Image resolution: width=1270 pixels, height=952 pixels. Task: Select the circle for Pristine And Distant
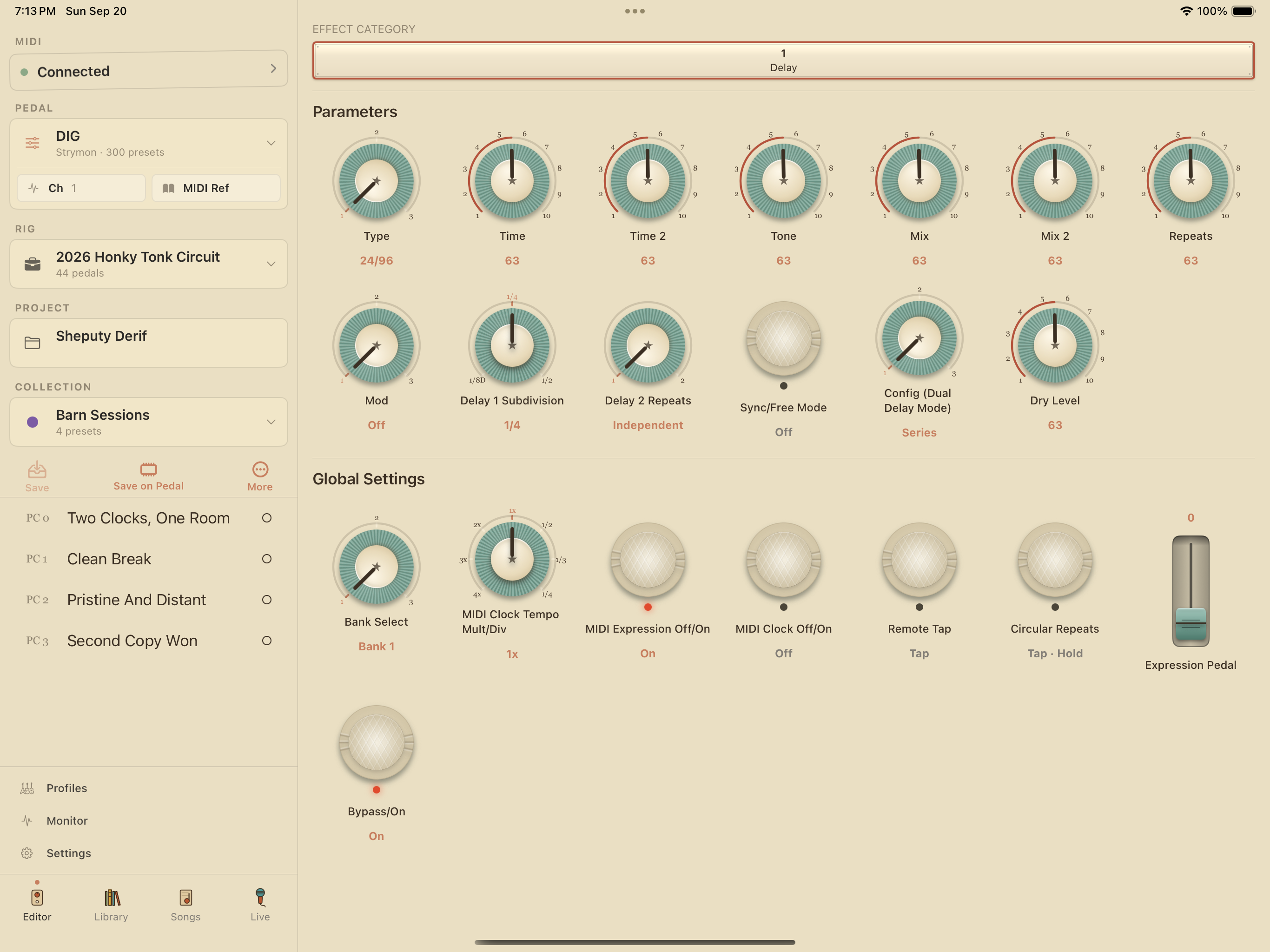click(x=266, y=600)
